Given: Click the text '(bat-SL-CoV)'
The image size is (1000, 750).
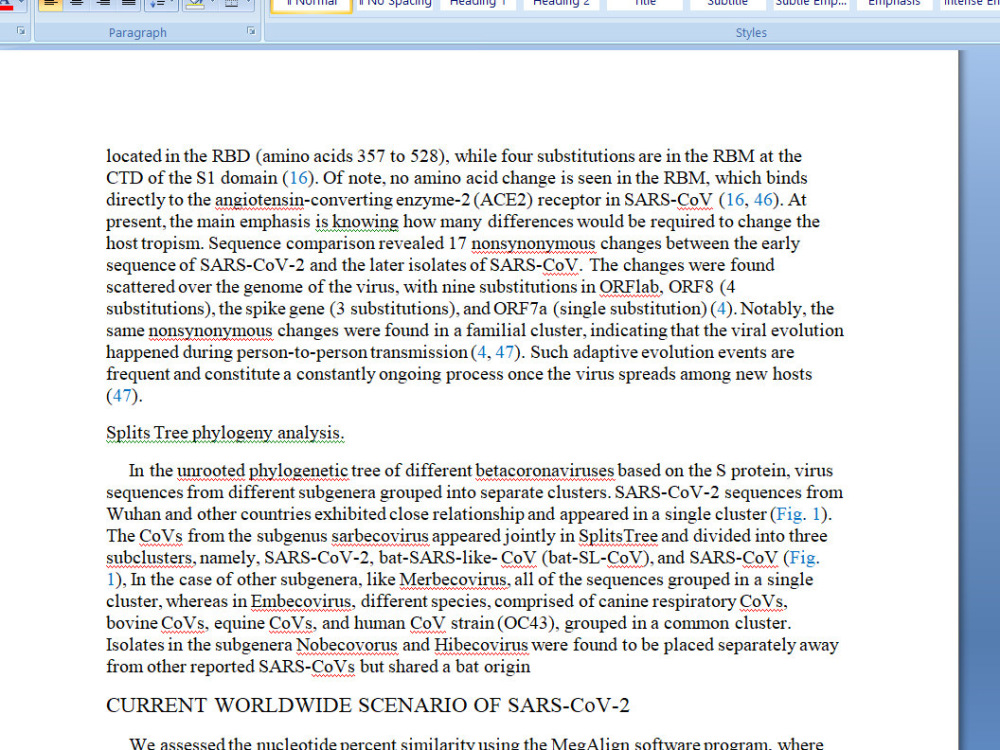Looking at the screenshot, I should click(595, 558).
